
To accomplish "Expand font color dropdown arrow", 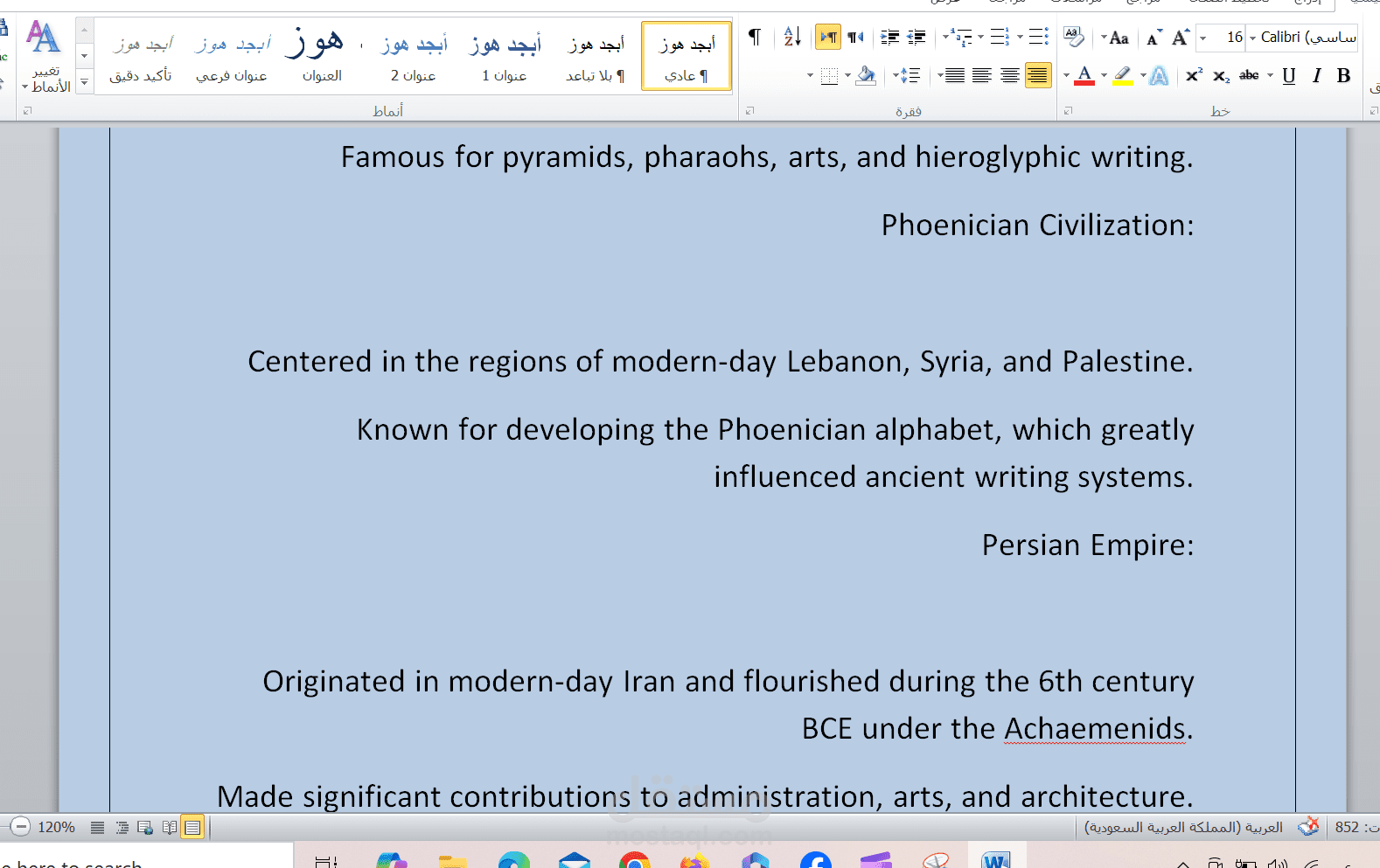I will pos(1067,76).
